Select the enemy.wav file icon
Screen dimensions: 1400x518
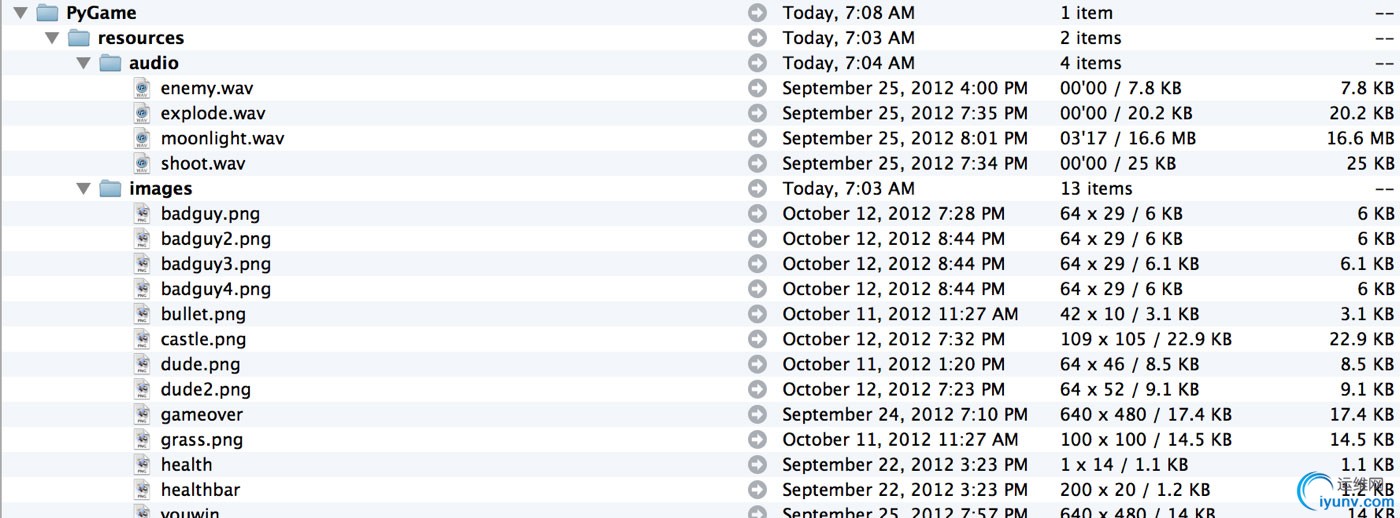point(143,88)
